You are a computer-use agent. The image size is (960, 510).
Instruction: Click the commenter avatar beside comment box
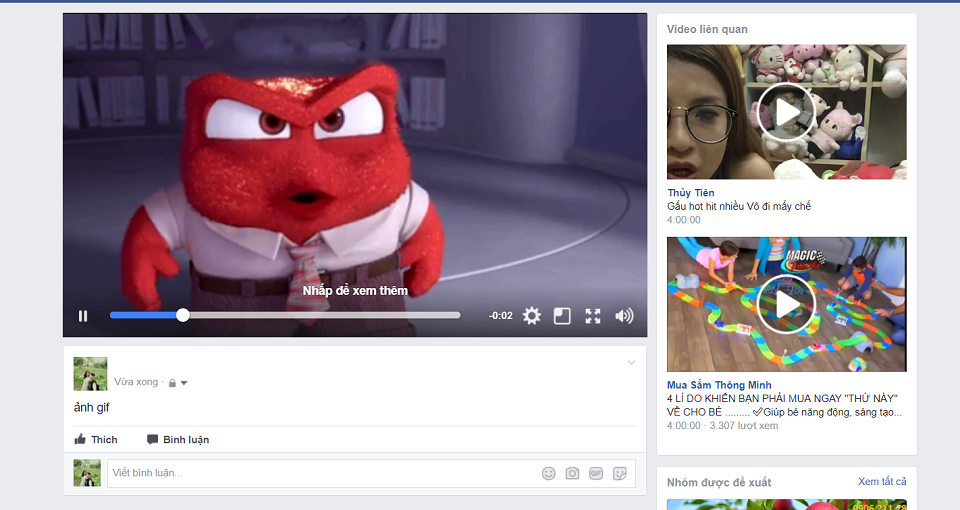coord(87,473)
